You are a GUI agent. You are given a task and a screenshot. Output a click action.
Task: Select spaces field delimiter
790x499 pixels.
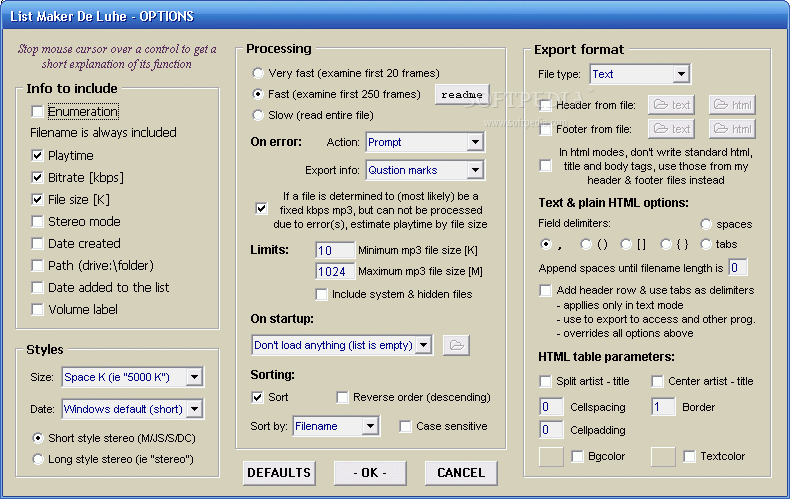click(x=706, y=224)
